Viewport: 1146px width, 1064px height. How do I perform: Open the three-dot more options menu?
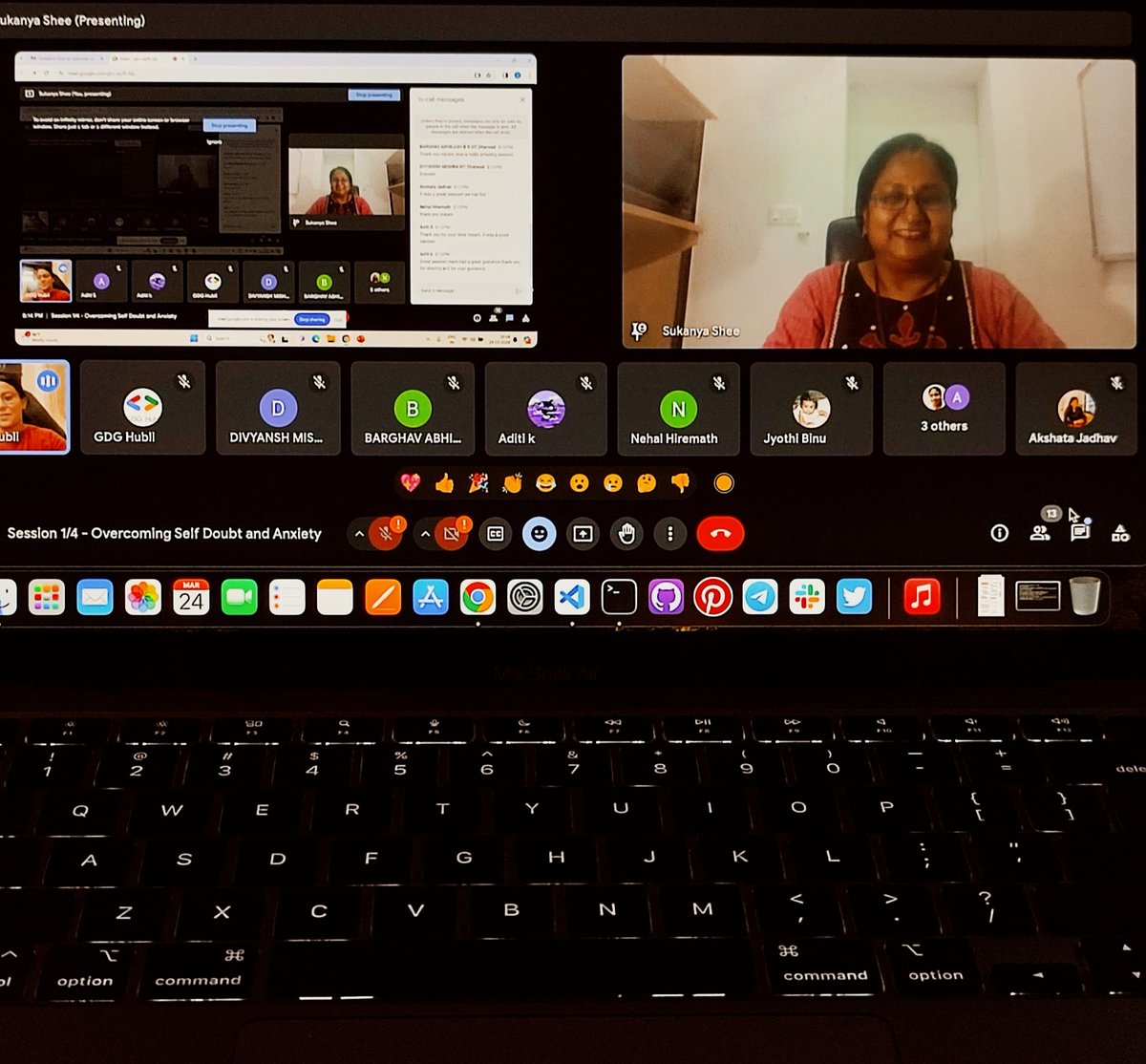[670, 534]
